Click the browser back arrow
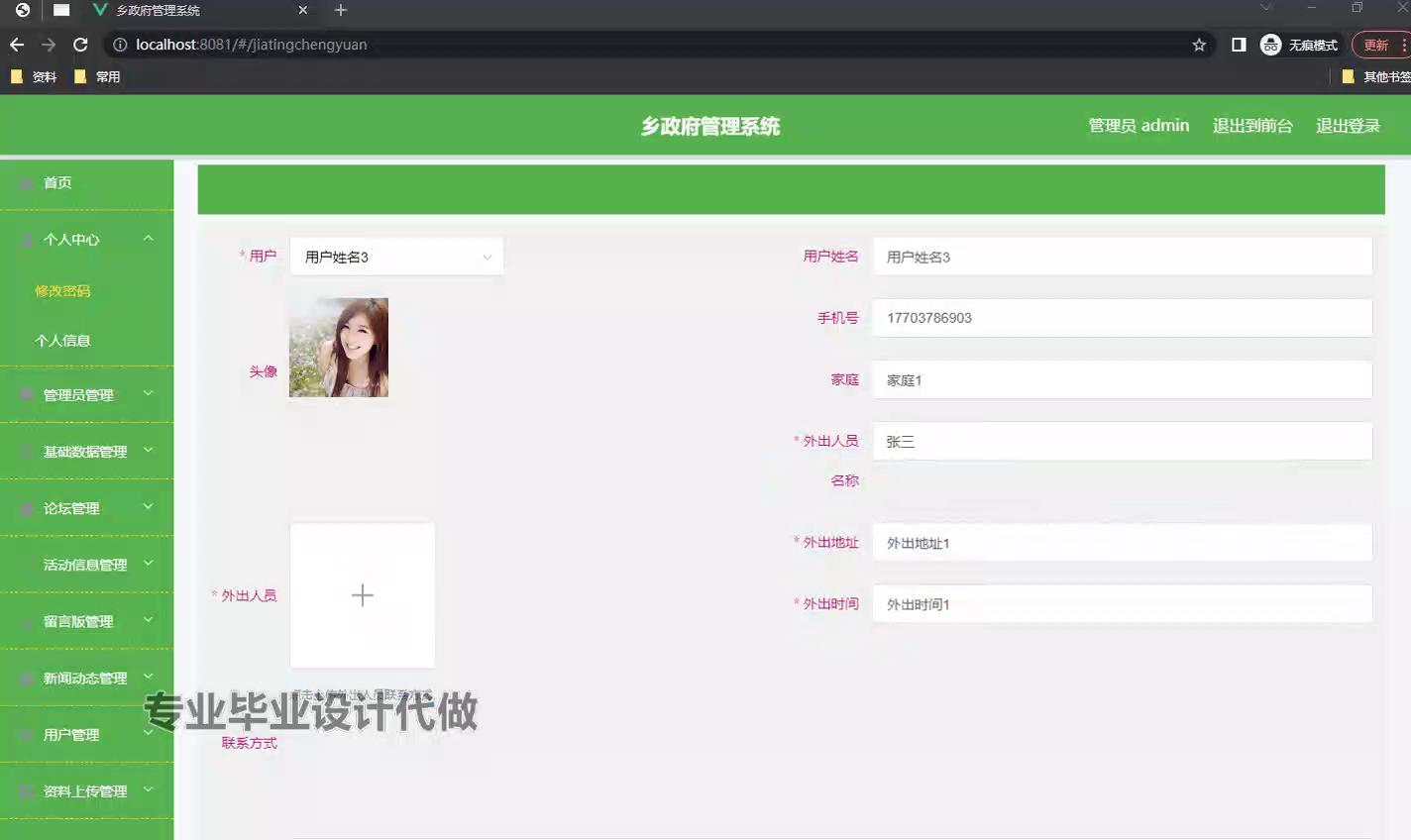 click(x=17, y=45)
